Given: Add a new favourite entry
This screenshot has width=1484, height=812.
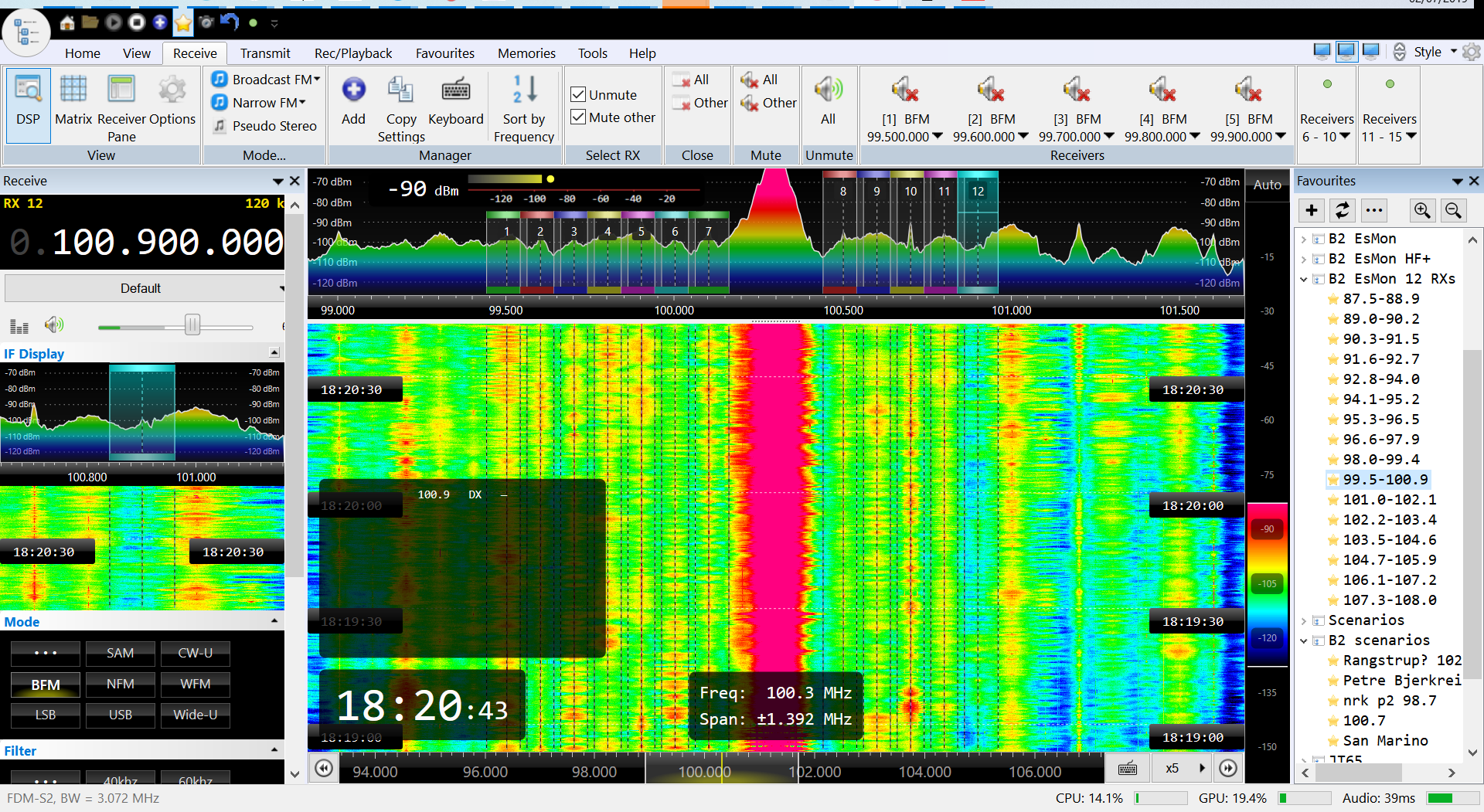Looking at the screenshot, I should click(1311, 210).
